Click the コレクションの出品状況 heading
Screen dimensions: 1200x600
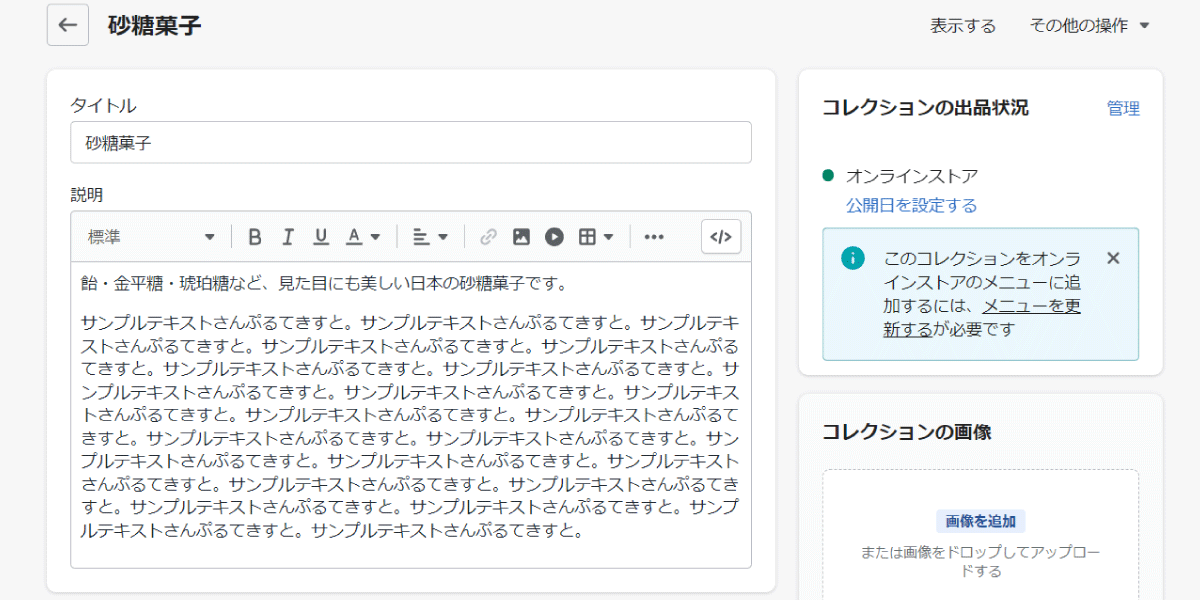pyautogui.click(x=925, y=108)
